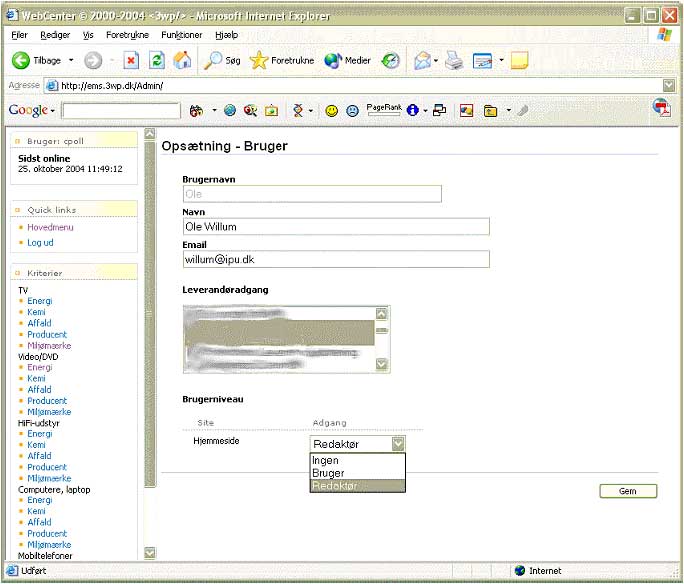The height and width of the screenshot is (584, 684).
Task: Click sidebar scrollbar down arrow
Action: pos(150,553)
